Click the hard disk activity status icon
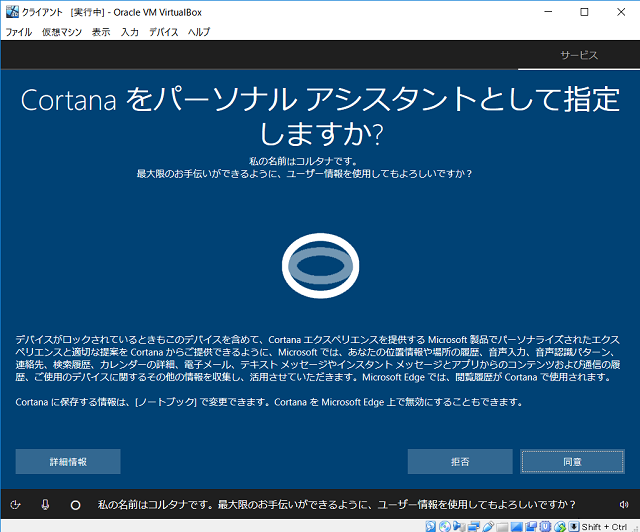The height and width of the screenshot is (532, 640). 430,526
